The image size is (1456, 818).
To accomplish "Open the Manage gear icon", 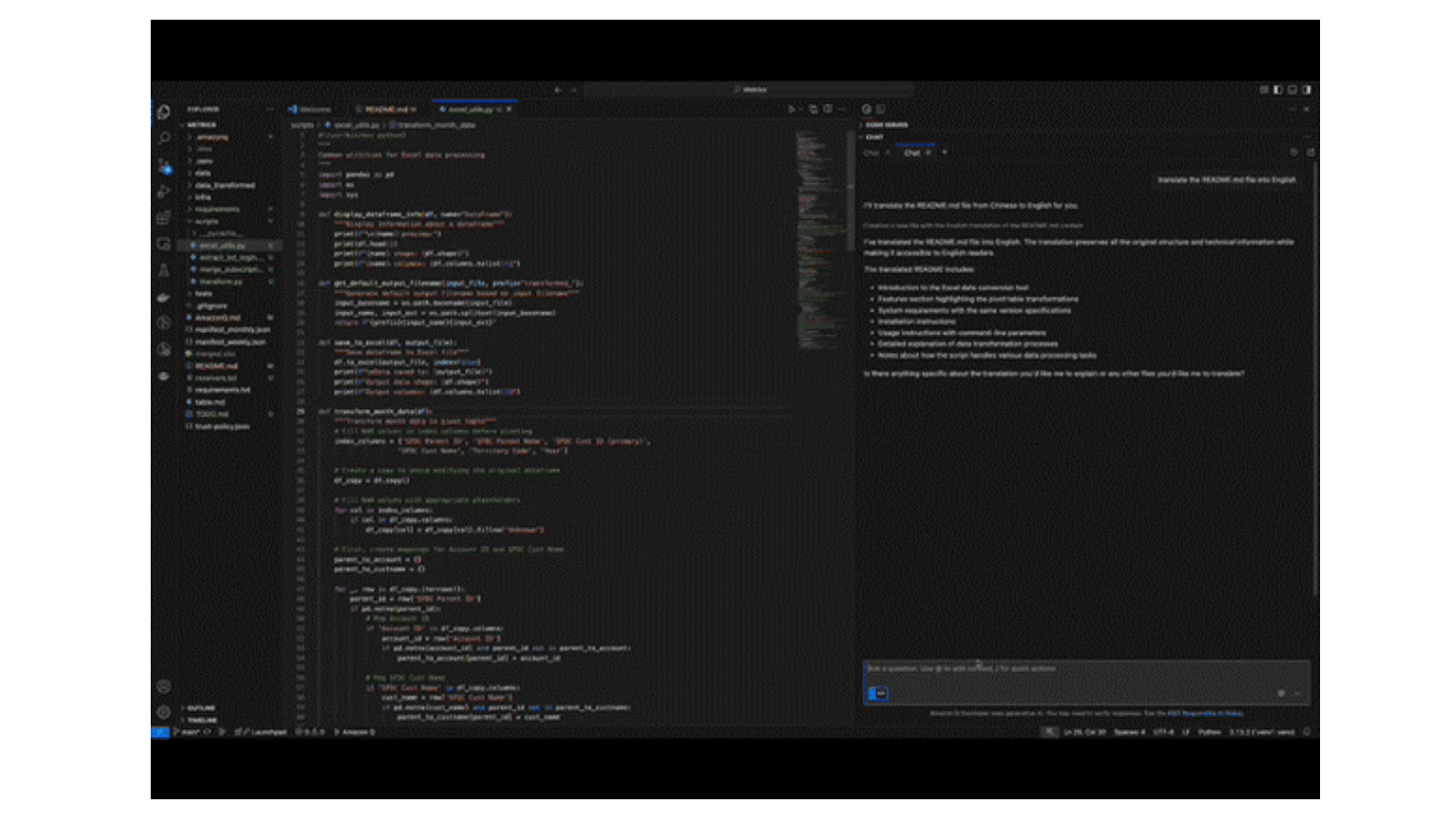I will [164, 712].
